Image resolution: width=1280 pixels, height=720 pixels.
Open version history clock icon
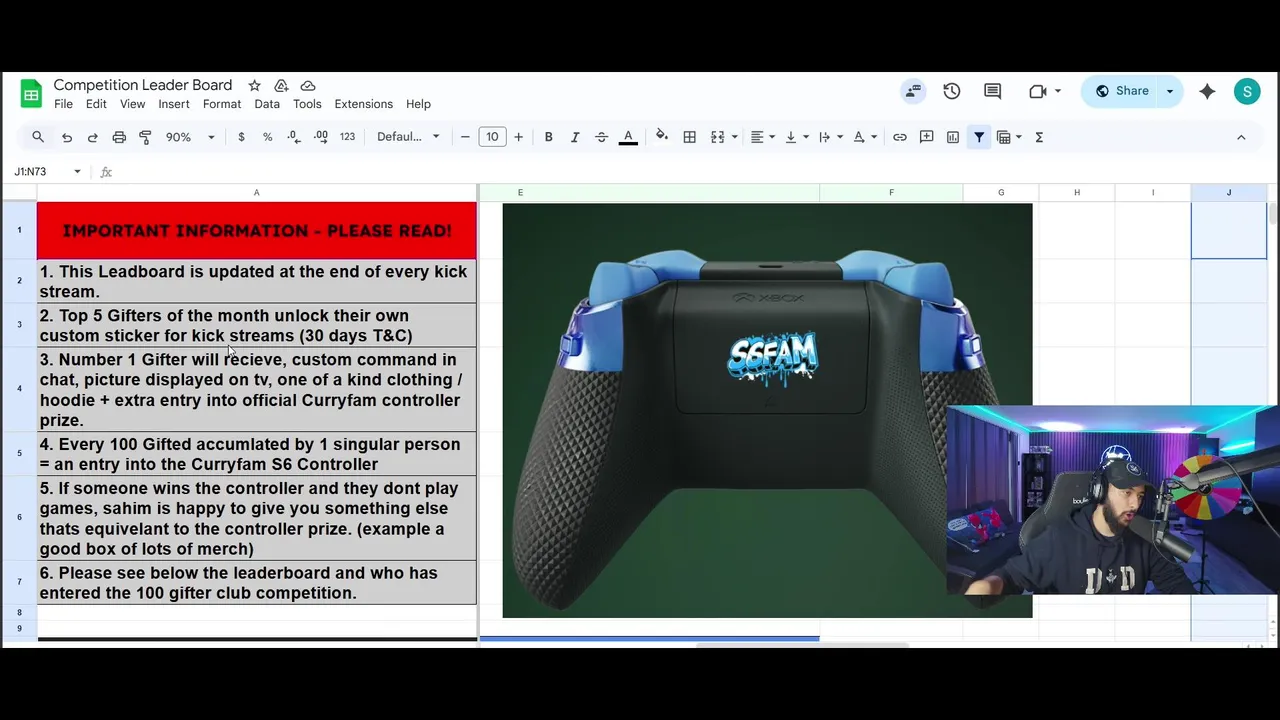[x=952, y=91]
